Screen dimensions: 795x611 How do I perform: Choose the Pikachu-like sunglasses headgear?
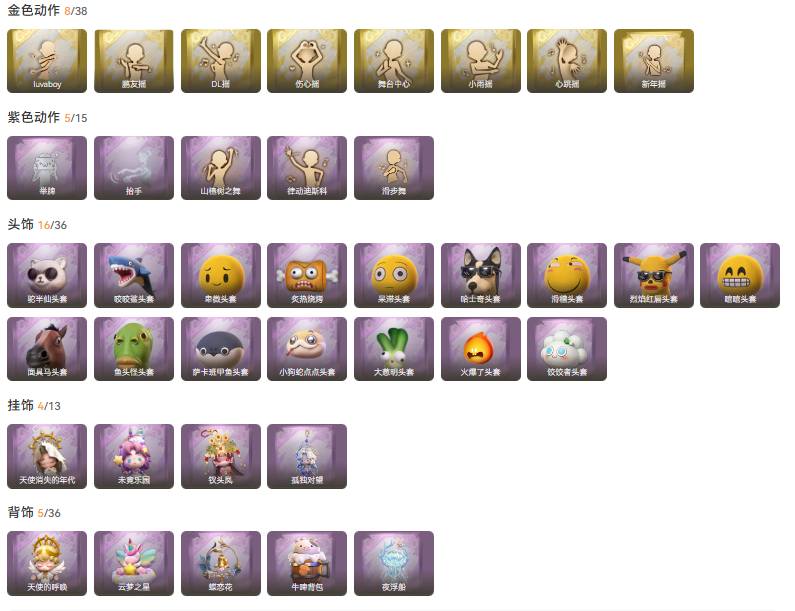pos(654,275)
